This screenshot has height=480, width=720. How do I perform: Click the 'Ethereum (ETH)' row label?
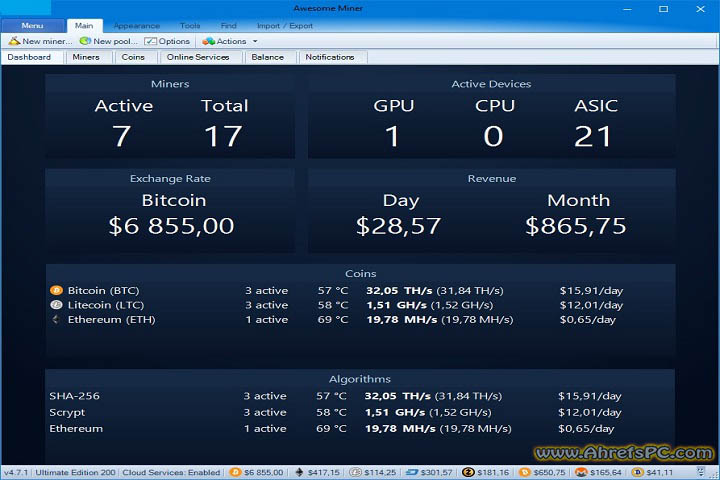(x=112, y=320)
